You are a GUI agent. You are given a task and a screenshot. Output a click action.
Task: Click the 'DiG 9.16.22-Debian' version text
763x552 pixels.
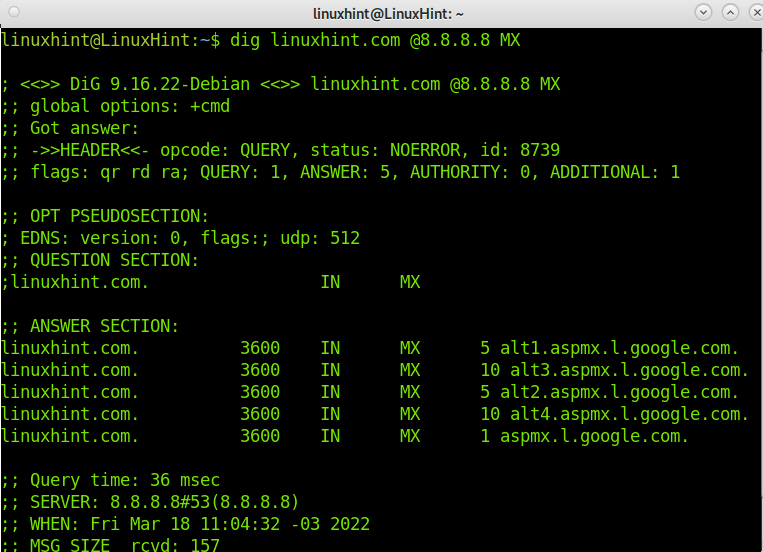pyautogui.click(x=160, y=84)
